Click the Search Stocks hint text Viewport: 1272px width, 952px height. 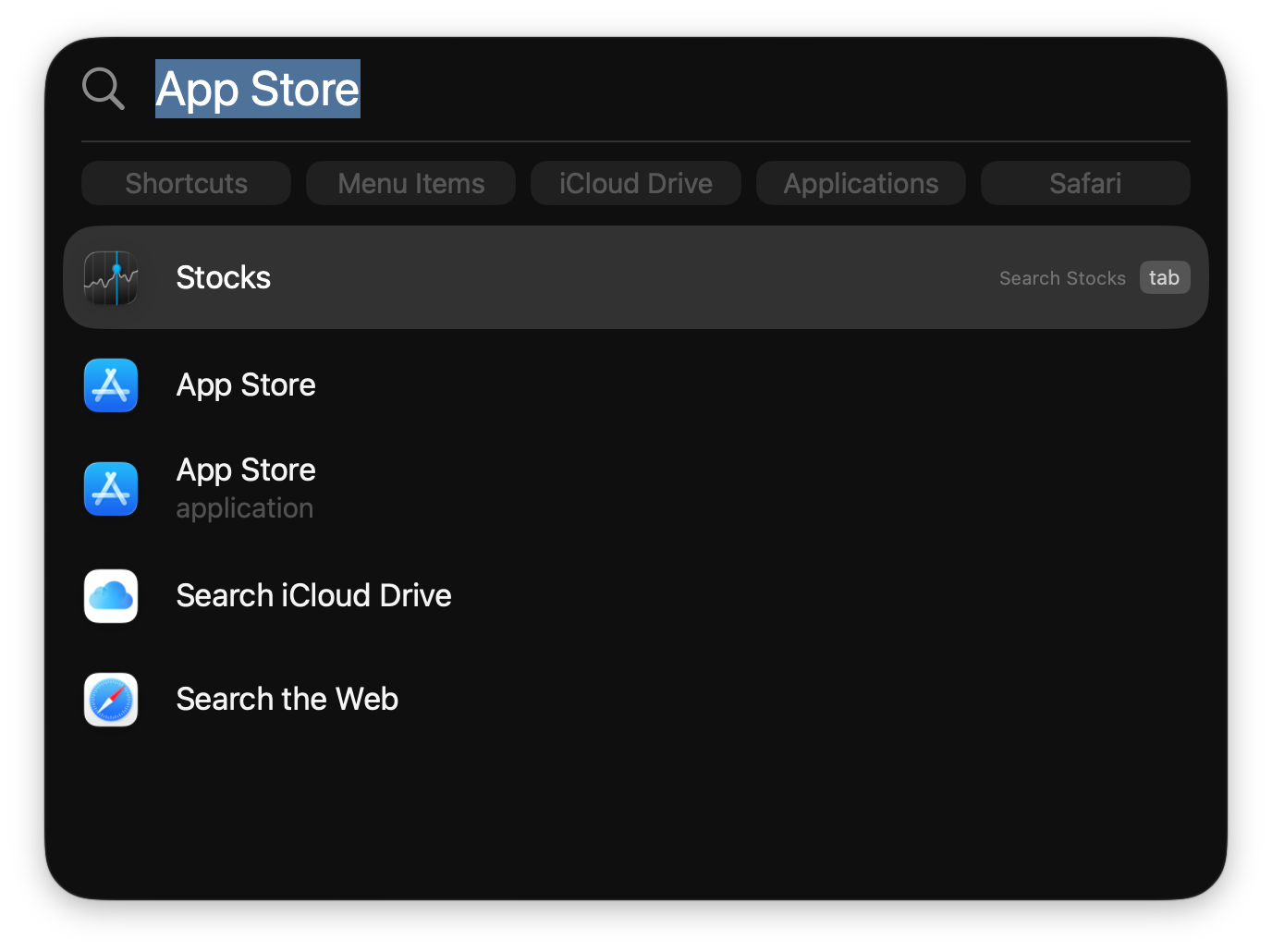click(x=1062, y=278)
